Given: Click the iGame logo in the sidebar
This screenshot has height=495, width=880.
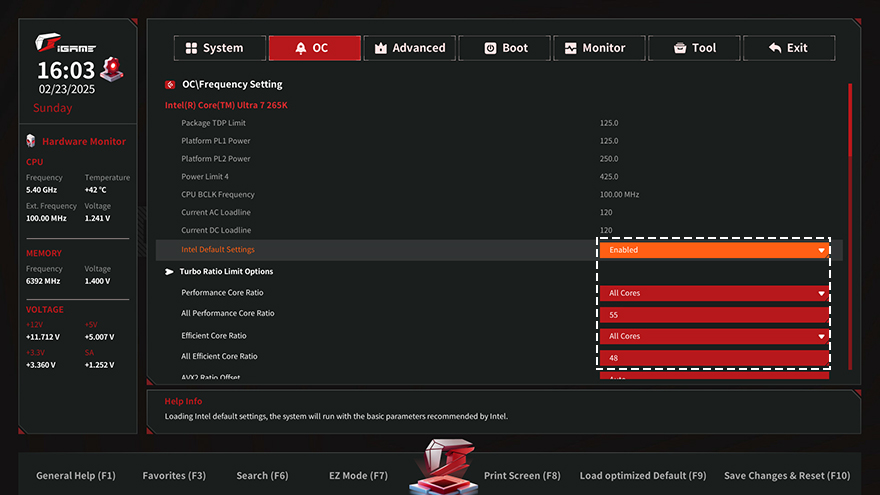Looking at the screenshot, I should [65, 42].
